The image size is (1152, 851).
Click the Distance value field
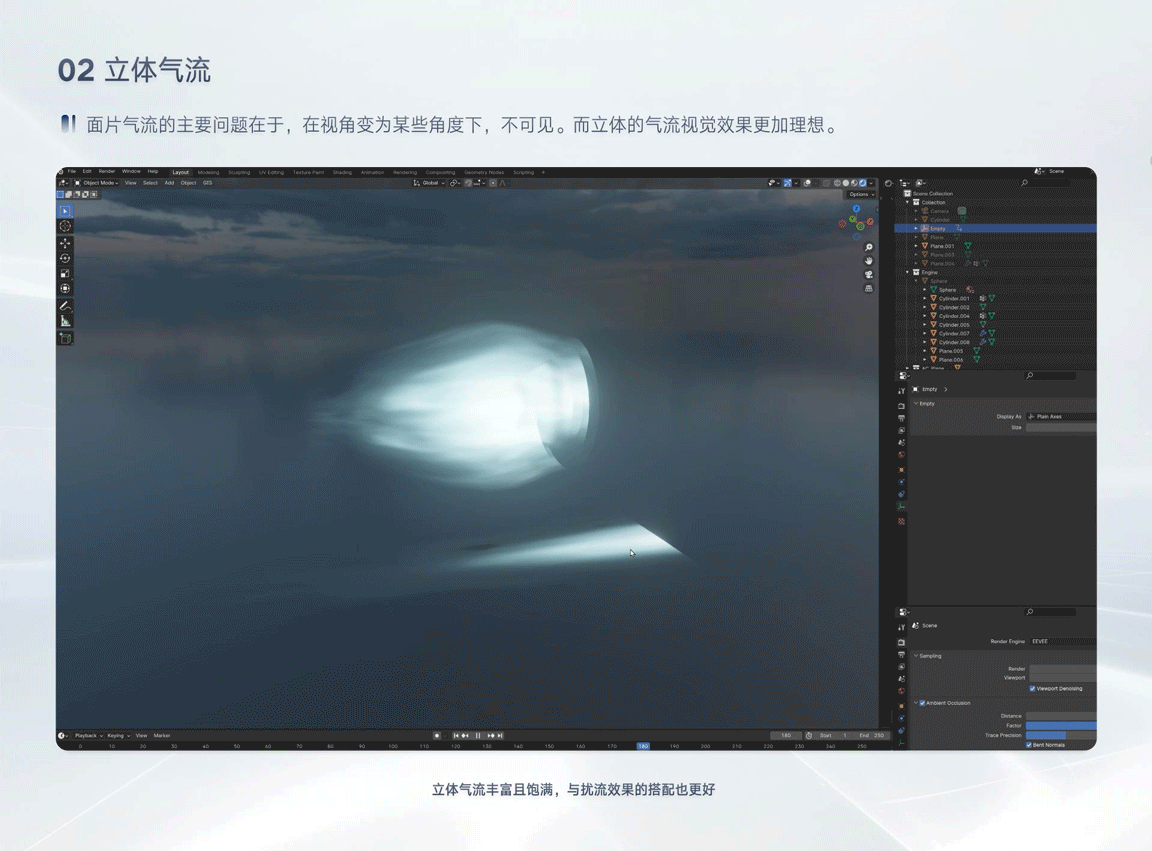[x=1061, y=716]
